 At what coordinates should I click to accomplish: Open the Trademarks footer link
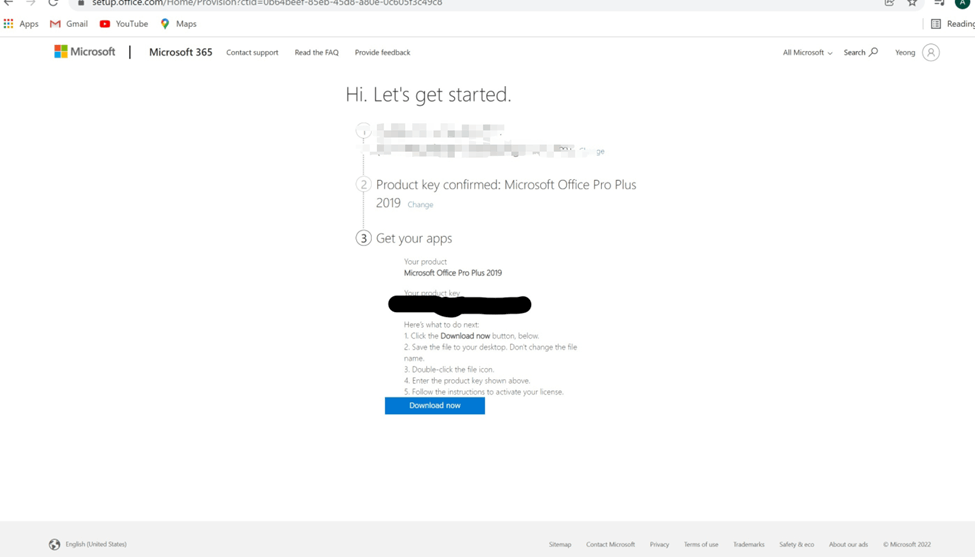coord(749,545)
